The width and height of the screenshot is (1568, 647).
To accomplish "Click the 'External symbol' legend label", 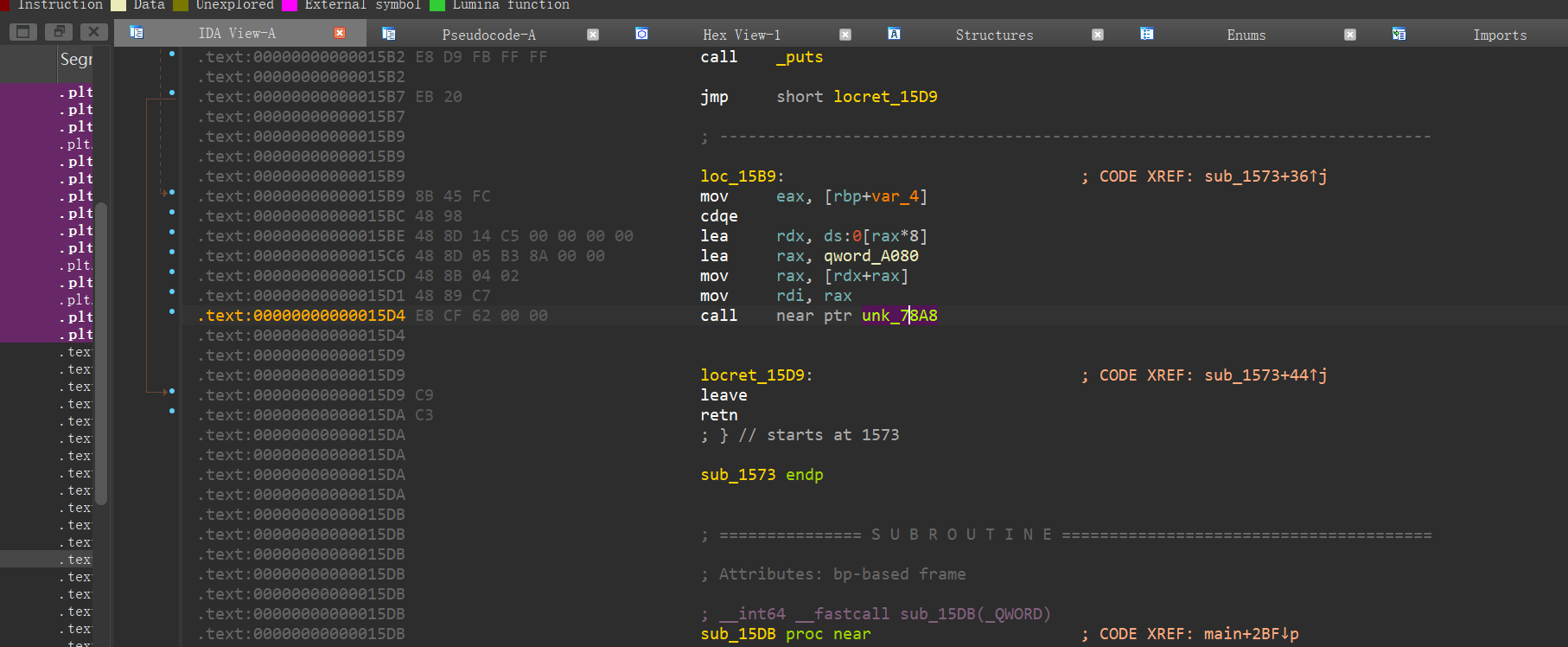I will tap(362, 5).
